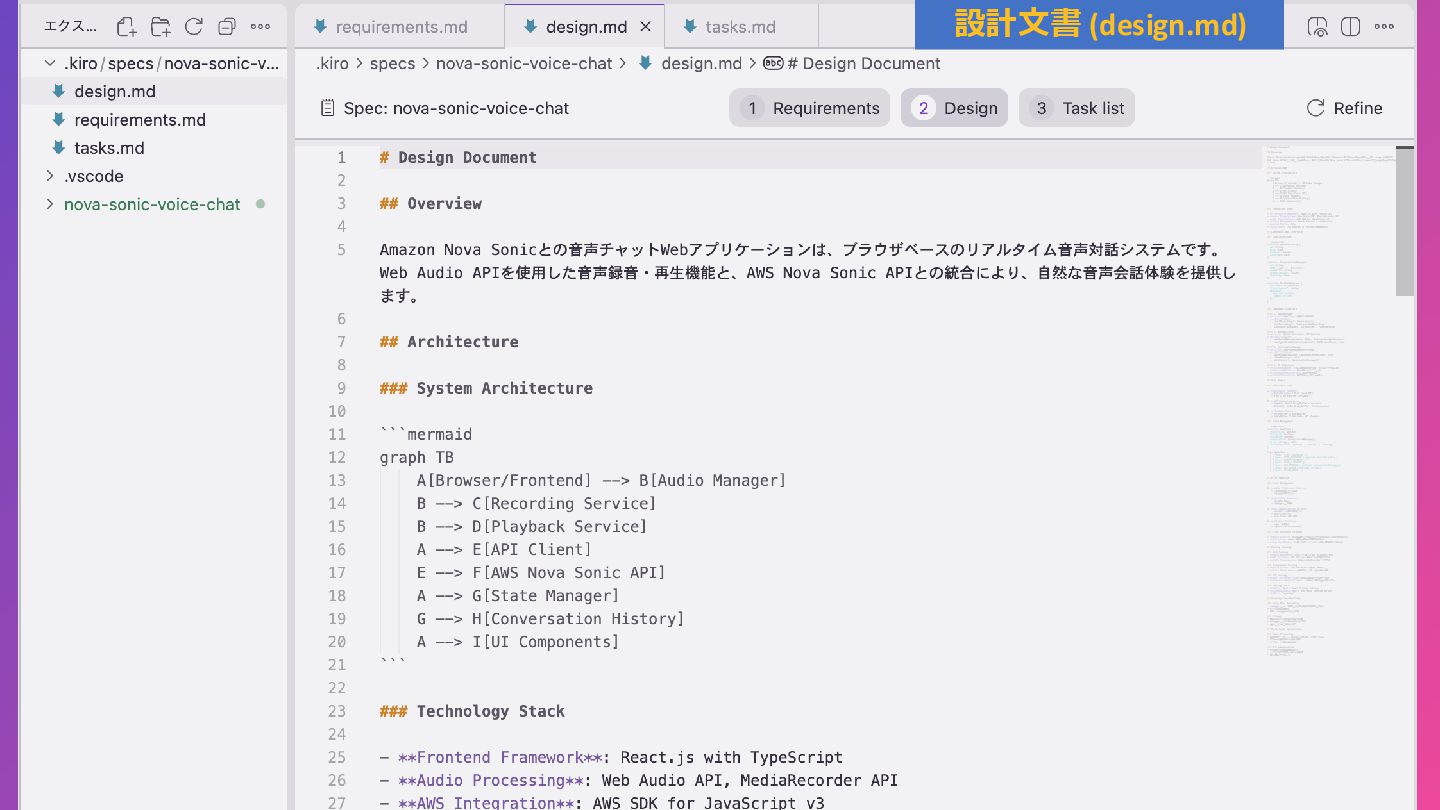Click the specs breadcrumb segment
Screen dimensions: 1440x810
click(x=392, y=63)
